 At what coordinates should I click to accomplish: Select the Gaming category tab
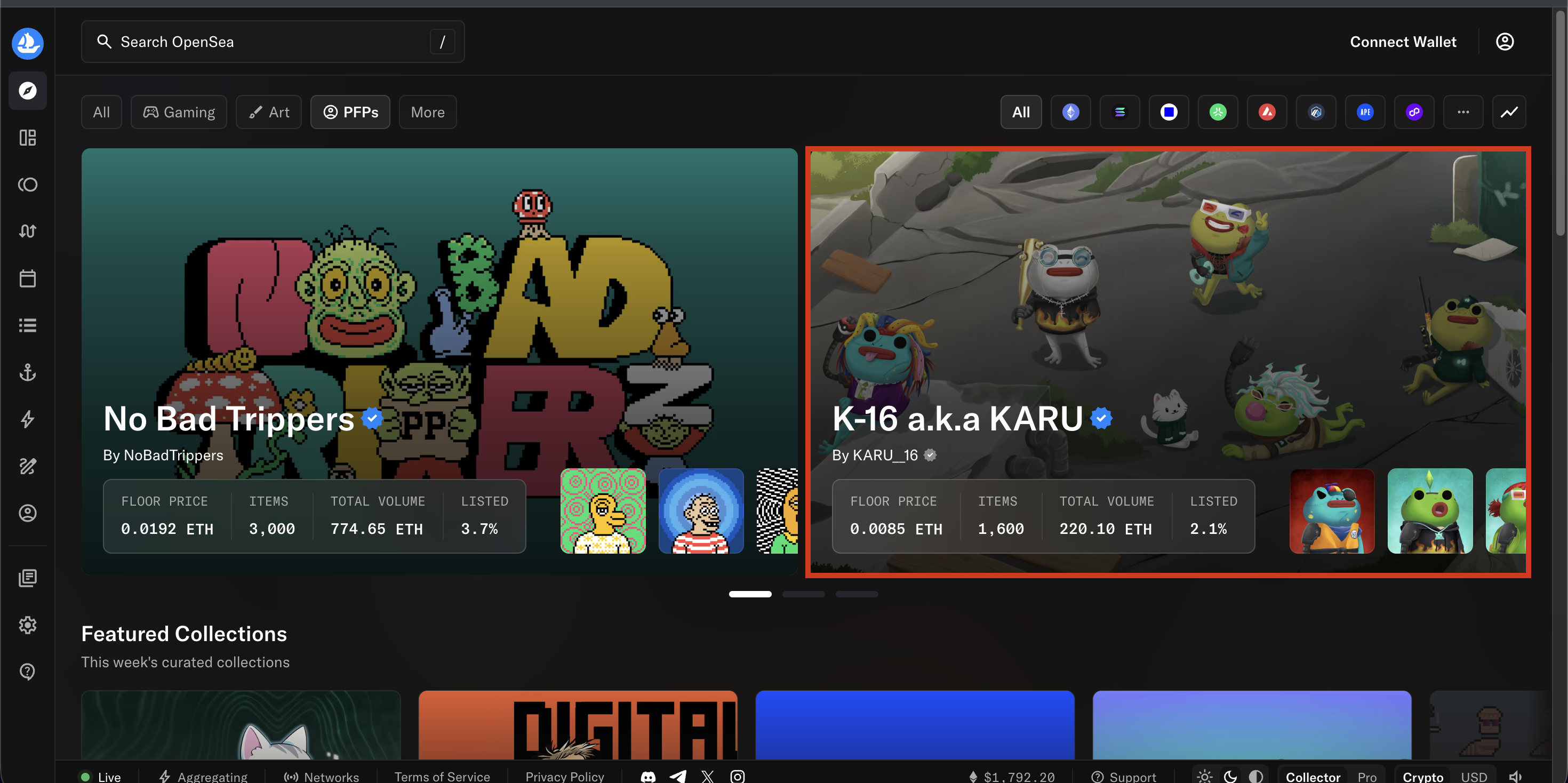tap(179, 112)
